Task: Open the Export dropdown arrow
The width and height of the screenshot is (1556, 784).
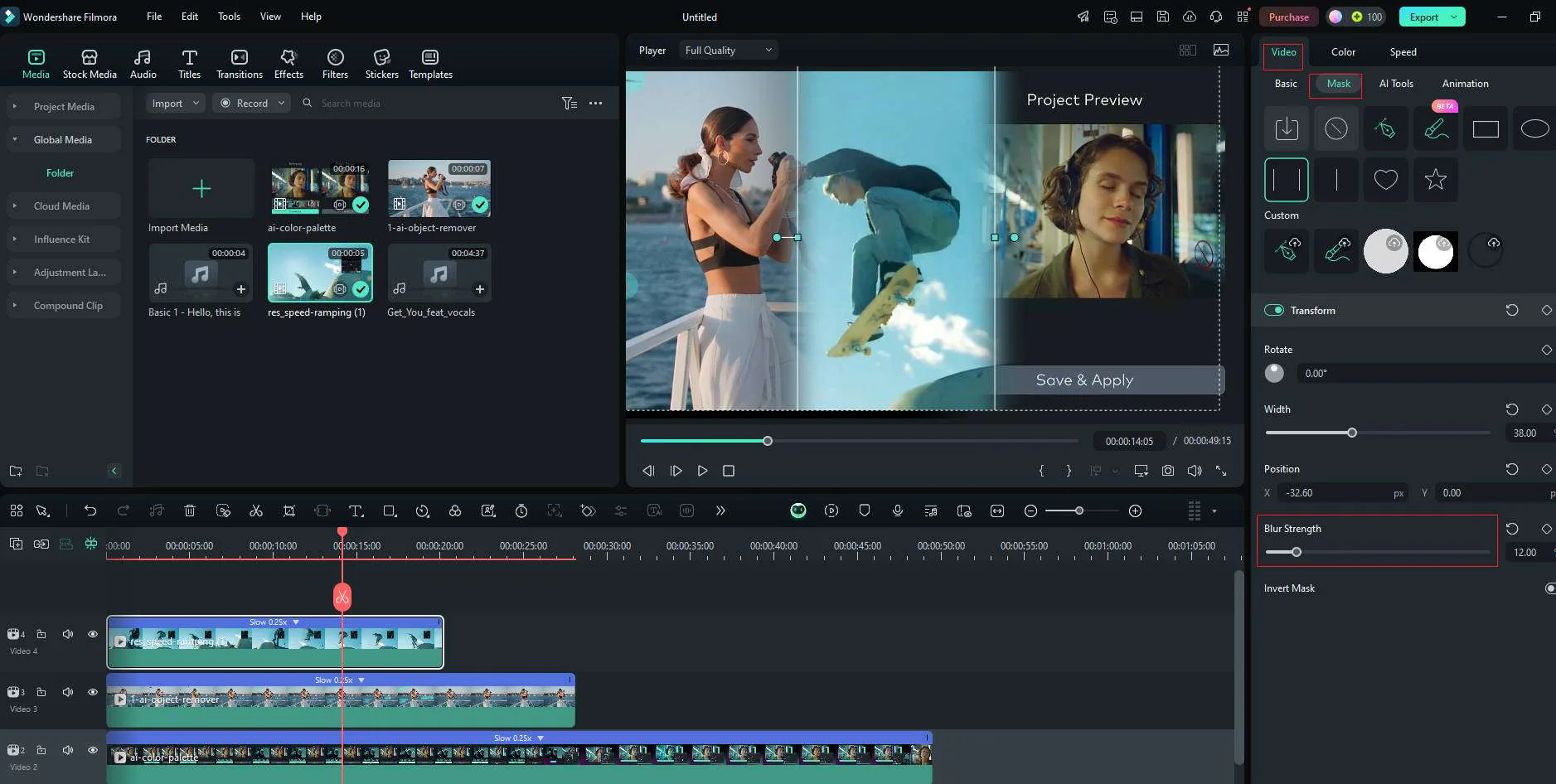Action: point(1454,17)
